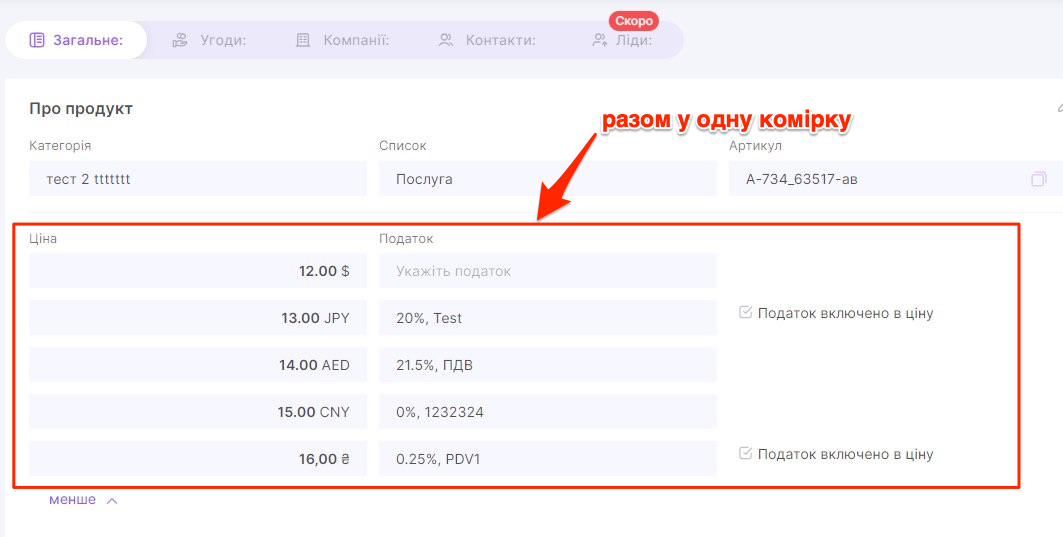Click the edit pencil icon in Про продукт
The width and height of the screenshot is (1063, 537).
click(1059, 108)
